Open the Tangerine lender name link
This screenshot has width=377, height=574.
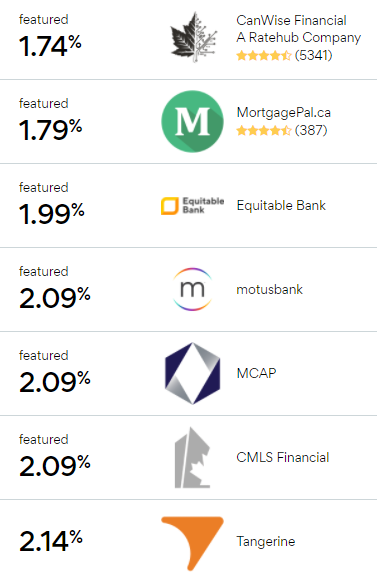(266, 541)
